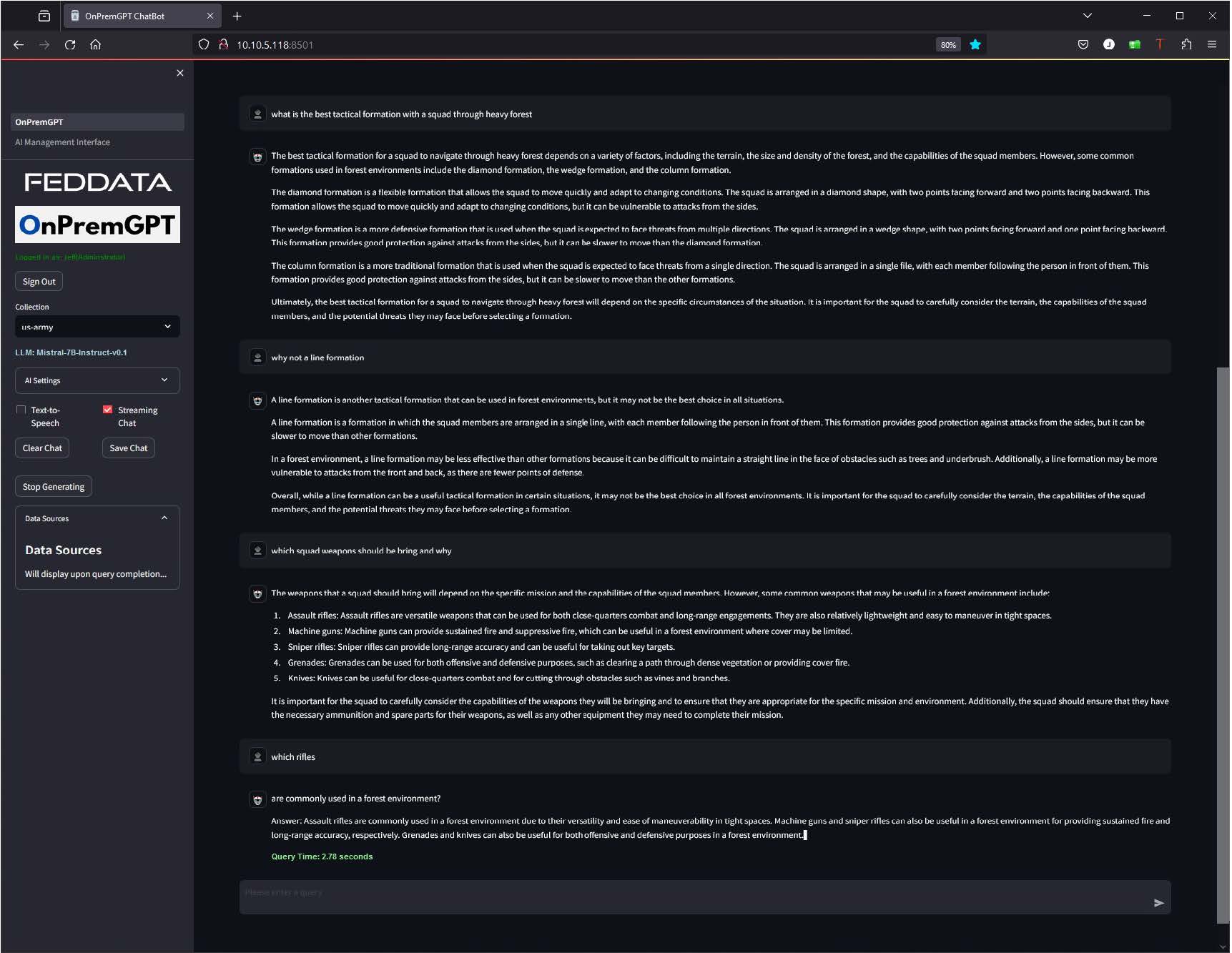
Task: Open the Collection dropdown showing us-army
Action: pos(97,327)
